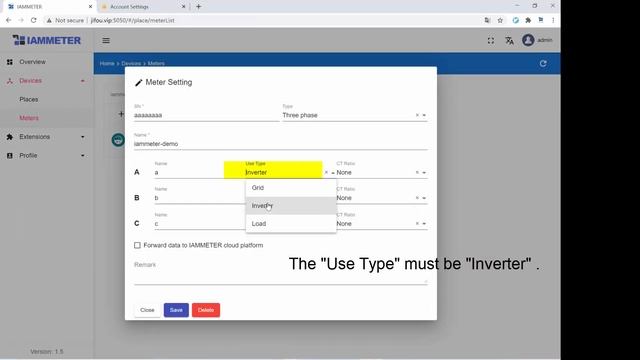
Task: Enable Forward data to IAMMETER cloud platform
Action: pos(137,245)
